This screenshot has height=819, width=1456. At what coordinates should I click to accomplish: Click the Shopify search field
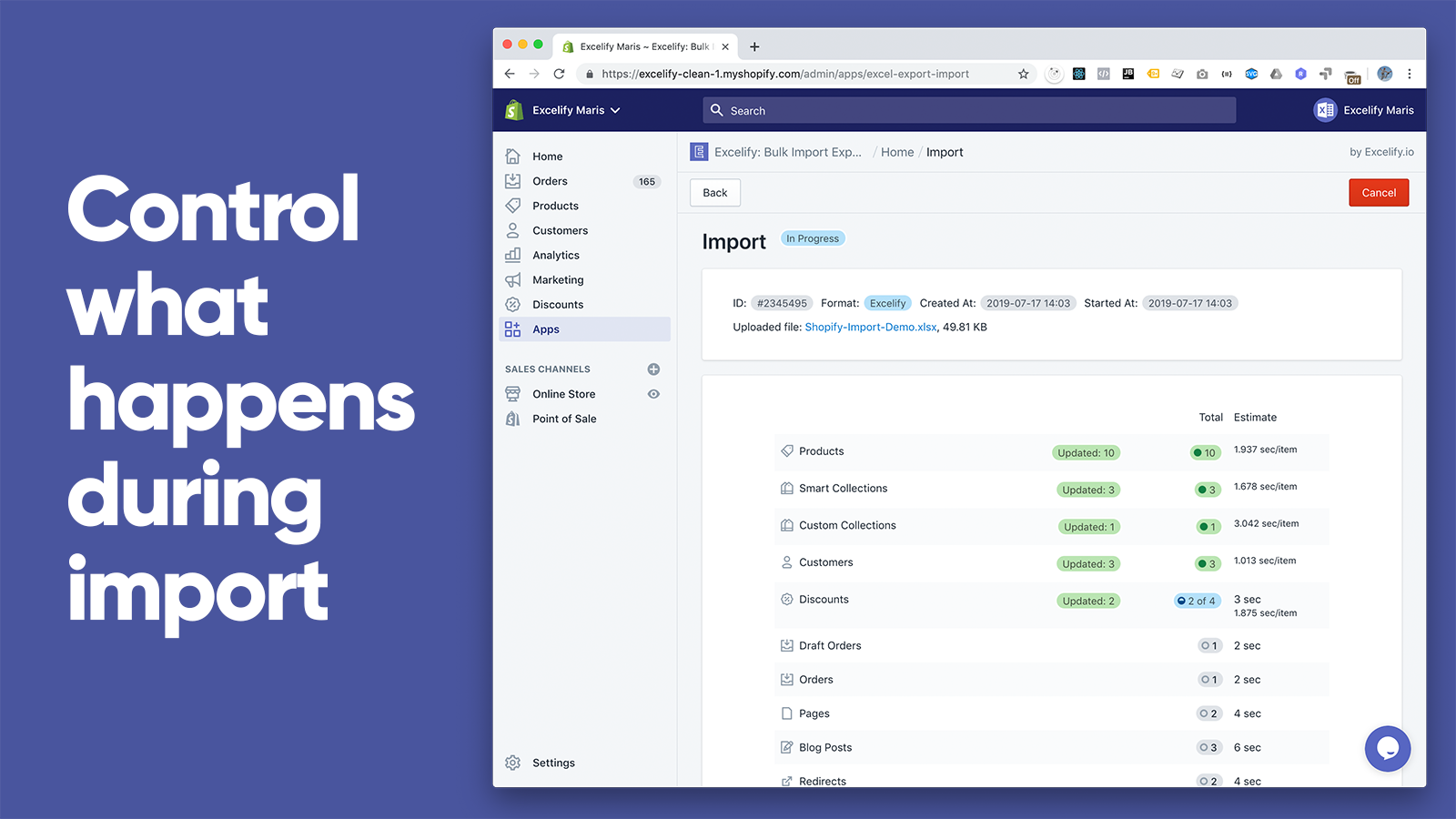(x=969, y=110)
